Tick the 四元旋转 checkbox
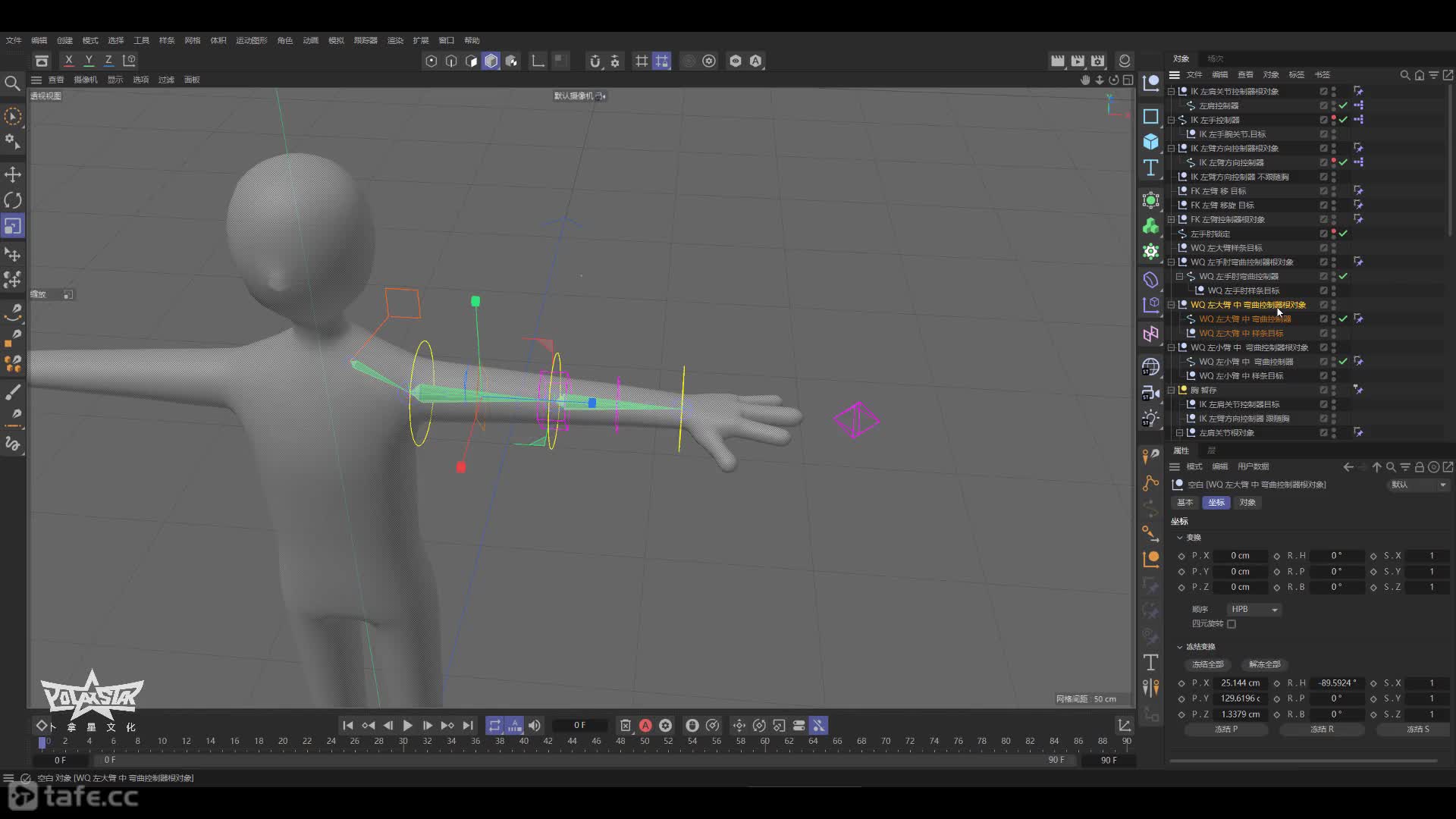1456x819 pixels. pos(1232,624)
